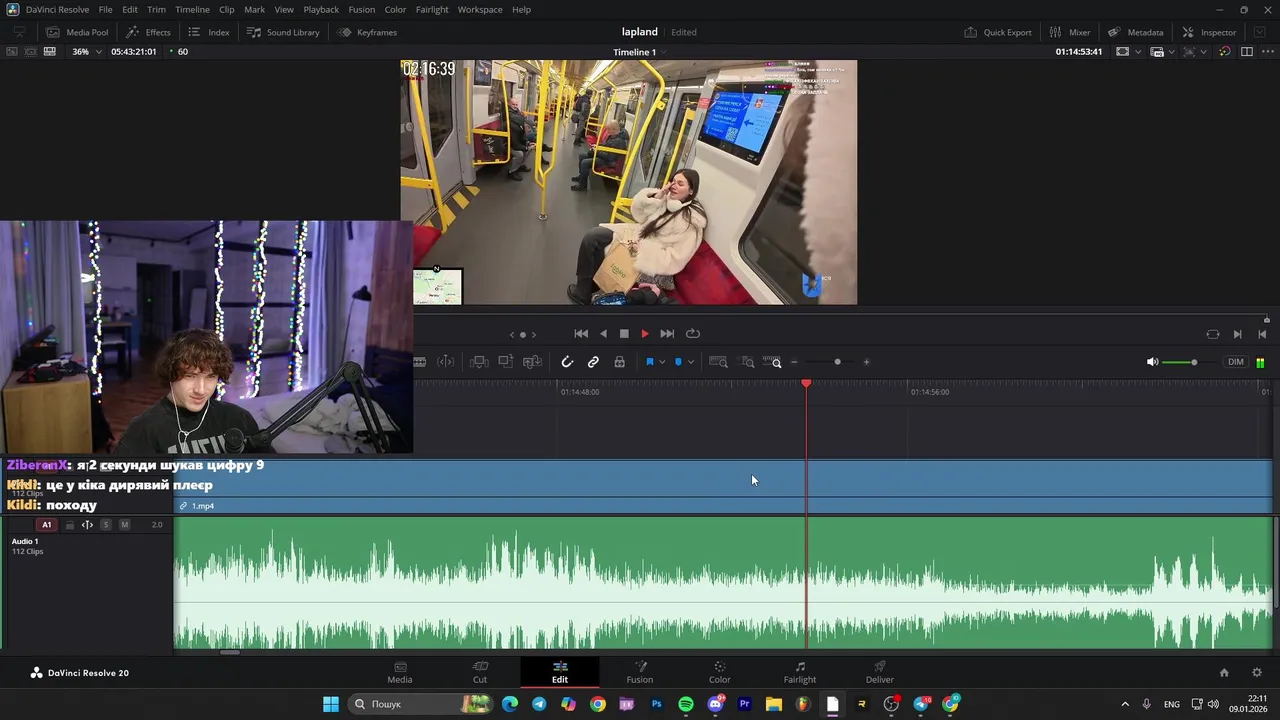Screen dimensions: 1280x720
Task: Open the Trim menu
Action: pyautogui.click(x=156, y=9)
